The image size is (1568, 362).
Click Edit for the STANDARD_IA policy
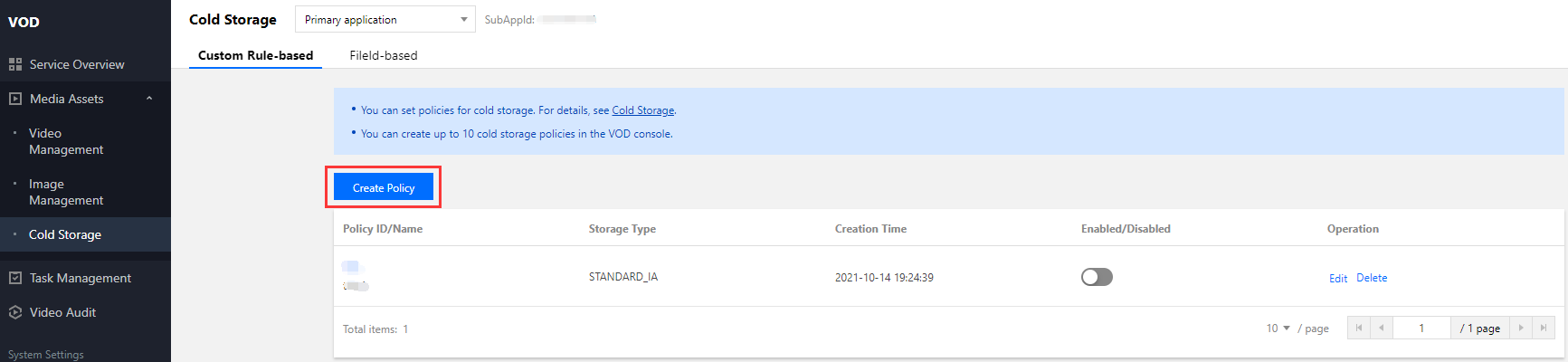click(x=1338, y=278)
